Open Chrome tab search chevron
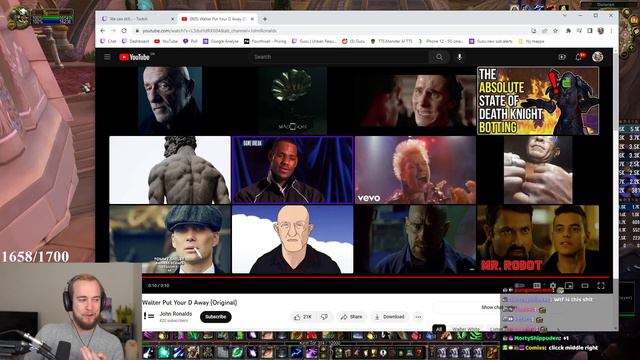The image size is (640, 360). coord(565,16)
